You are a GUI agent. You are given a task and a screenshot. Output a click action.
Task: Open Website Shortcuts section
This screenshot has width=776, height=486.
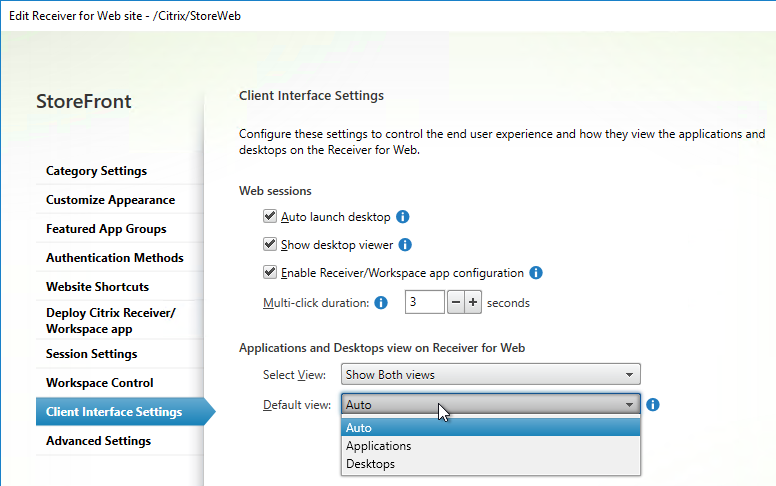[x=120, y=287]
